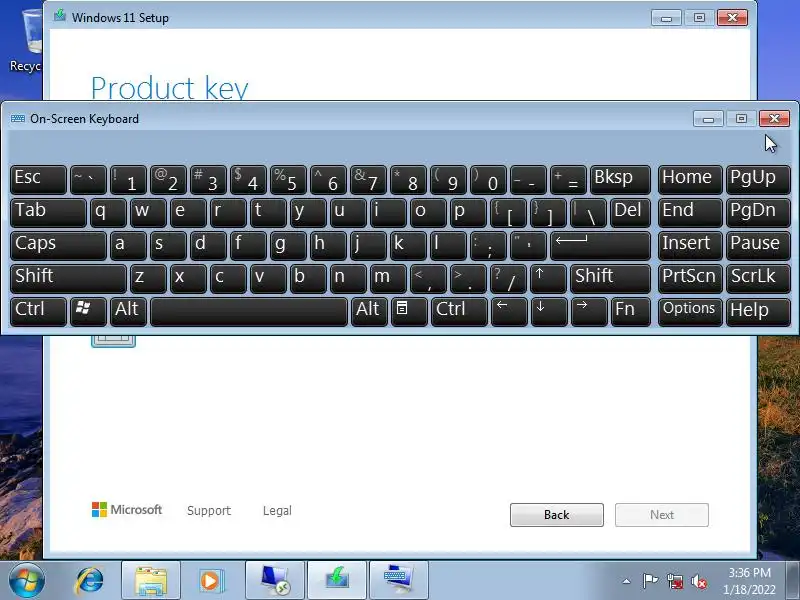Tap the forward slash question key
800x600 pixels.
[x=508, y=278]
